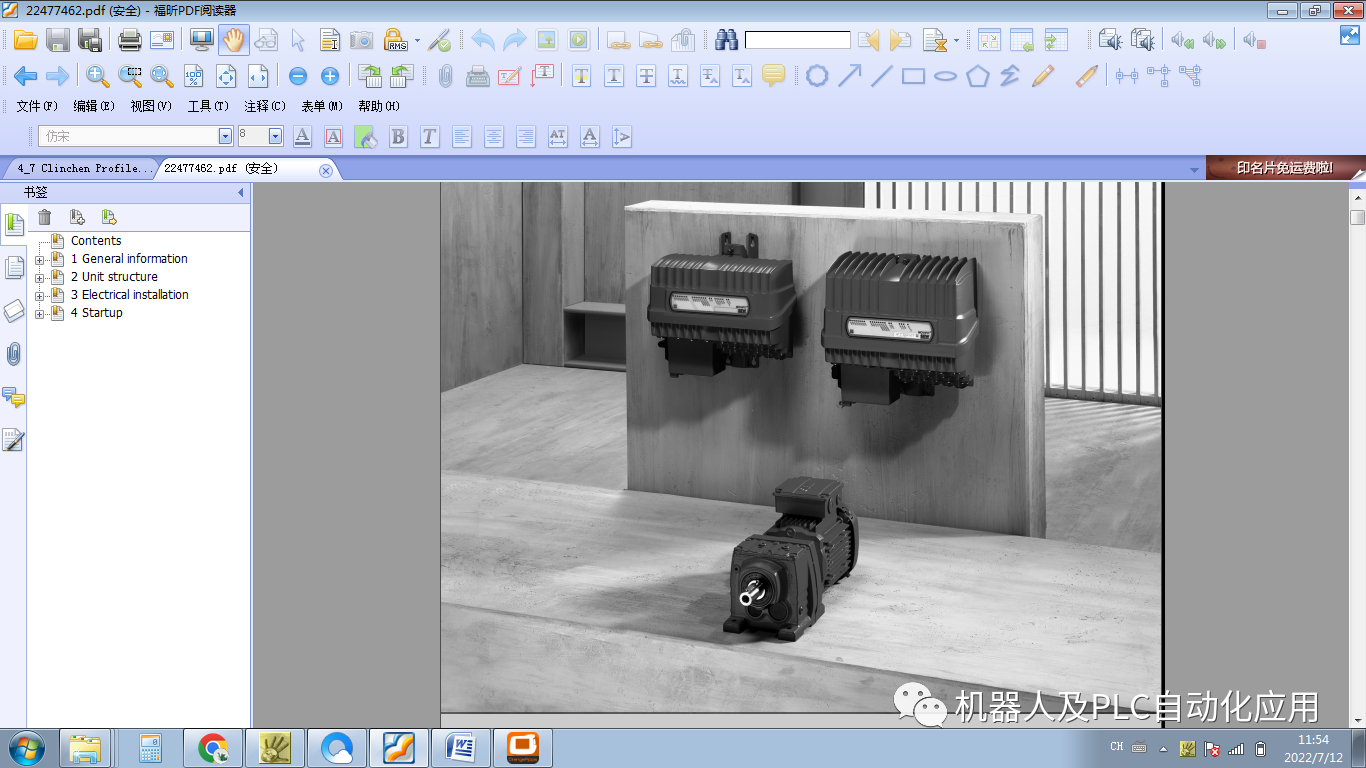Close the 22477462.pdf document tab
This screenshot has width=1366, height=768.
point(326,168)
